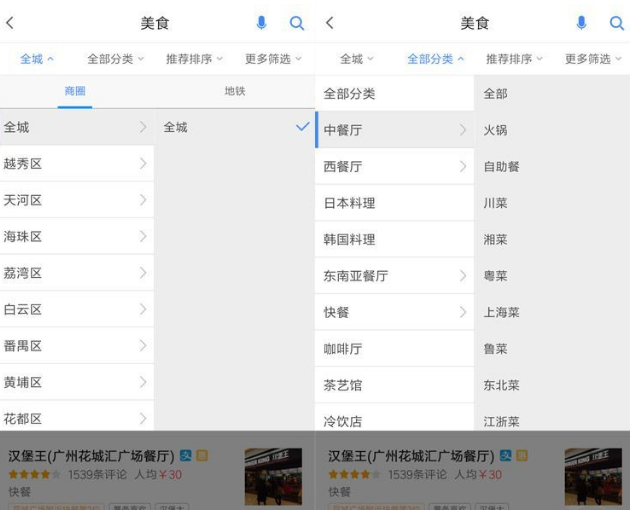
Task: Choose 黄埔区 district
Action: pos(77,382)
